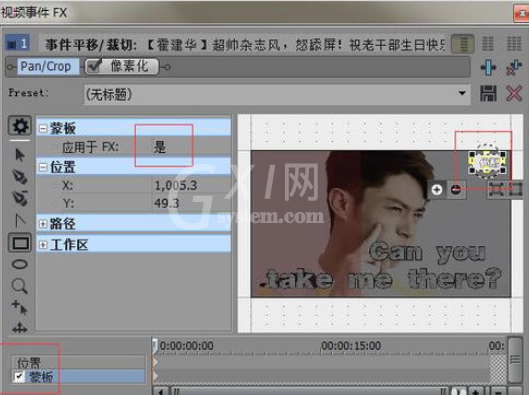The image size is (529, 395).
Task: Click the plus-arrow snapping tool icon
Action: click(20, 307)
